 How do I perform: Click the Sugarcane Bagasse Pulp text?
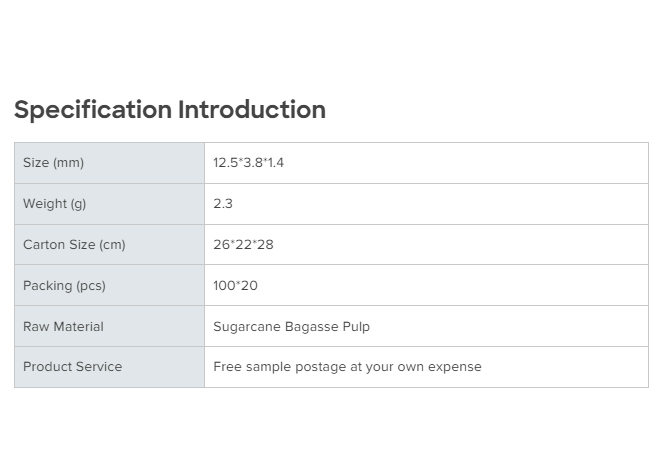(x=291, y=327)
